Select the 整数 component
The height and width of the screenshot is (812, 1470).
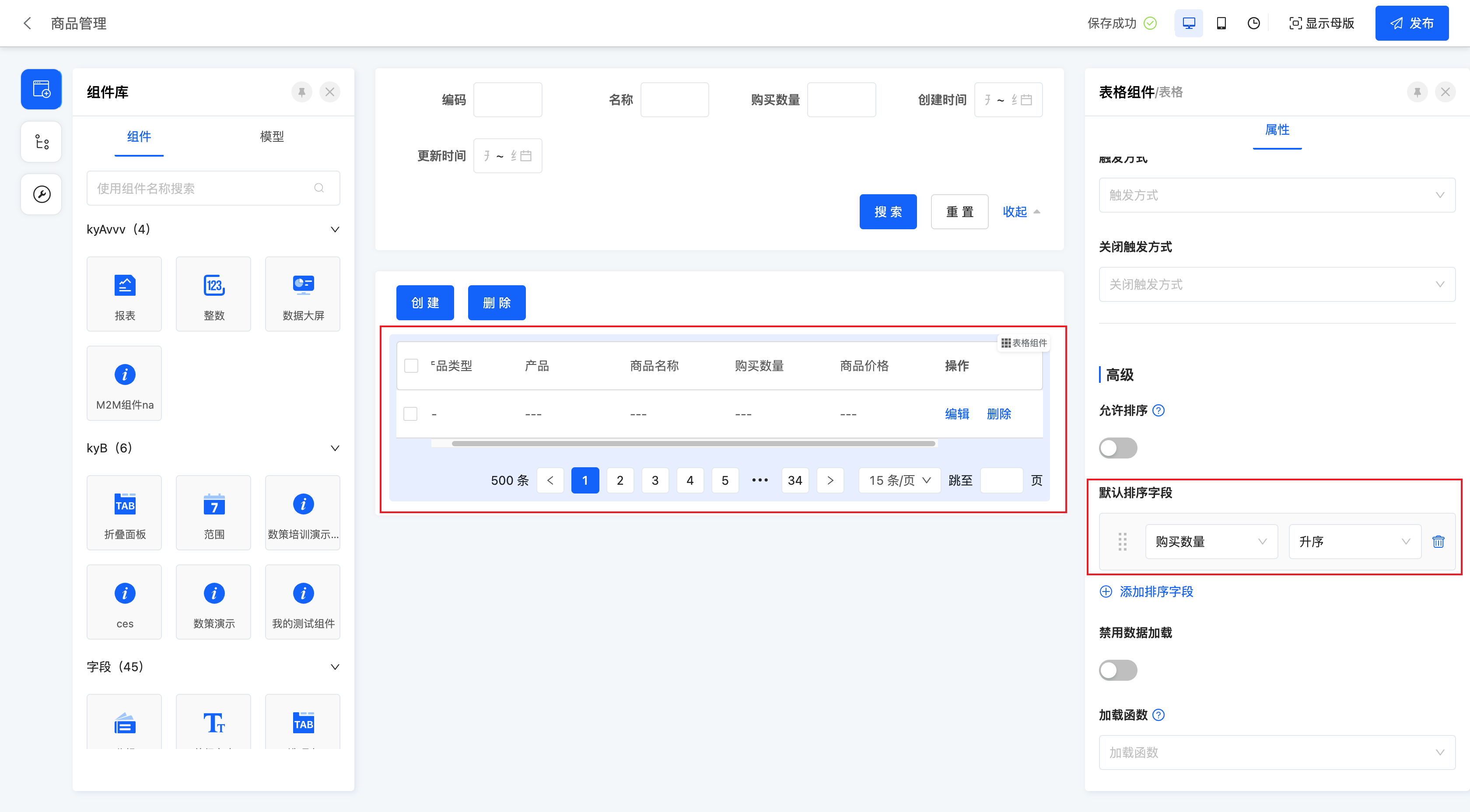tap(213, 294)
